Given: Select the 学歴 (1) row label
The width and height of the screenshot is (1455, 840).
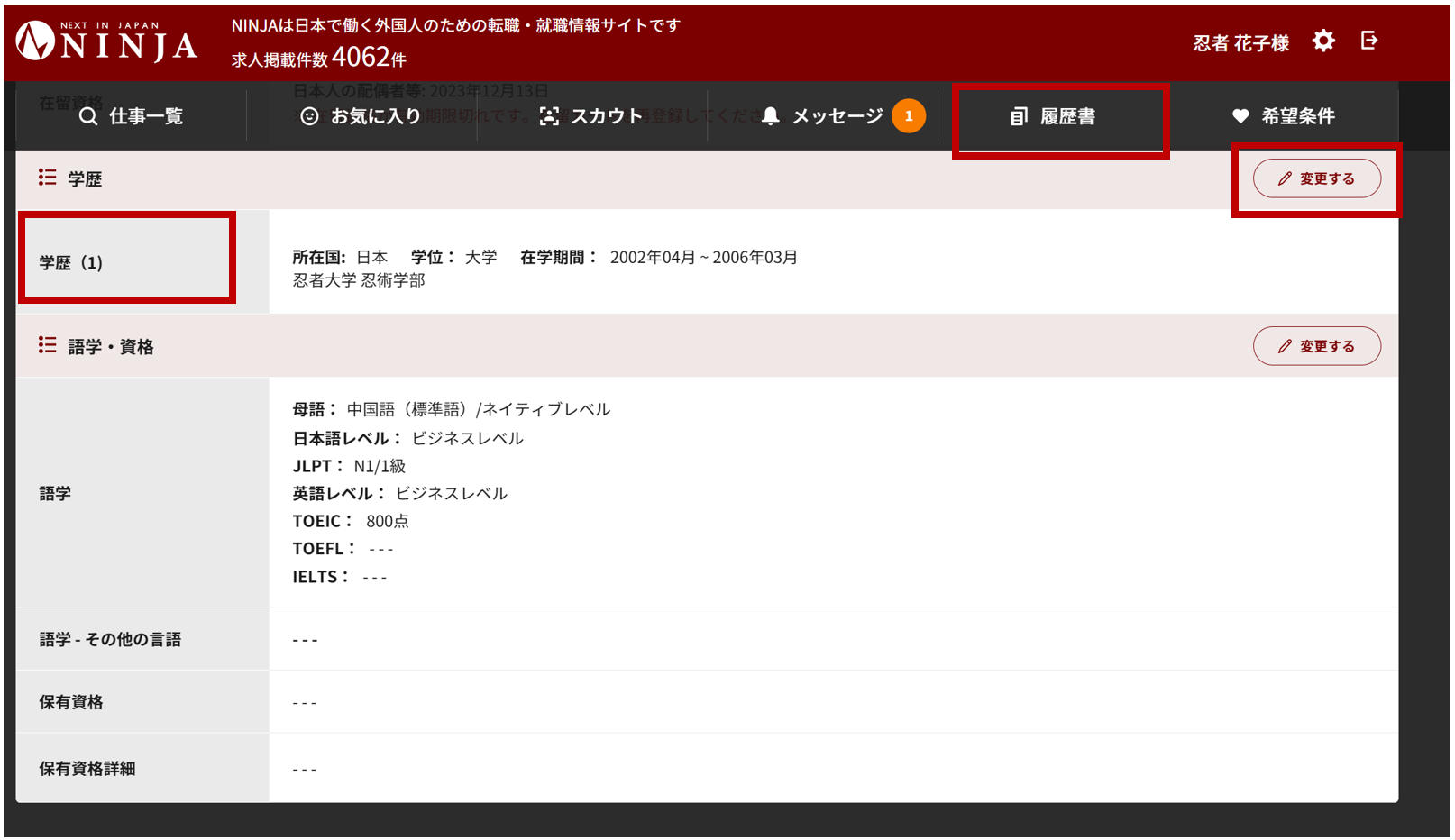Looking at the screenshot, I should coord(71,263).
